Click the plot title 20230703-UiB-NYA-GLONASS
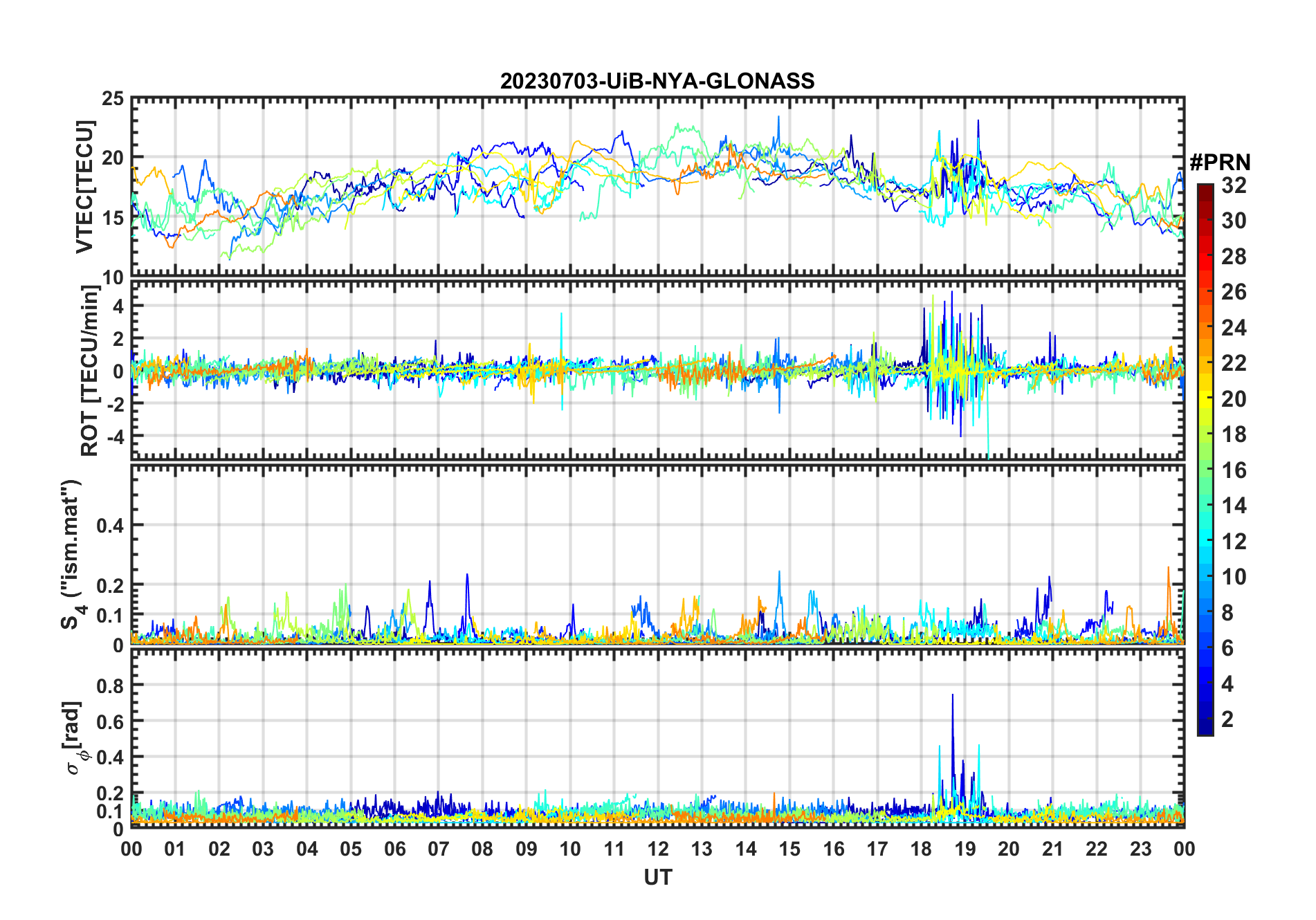 (657, 81)
